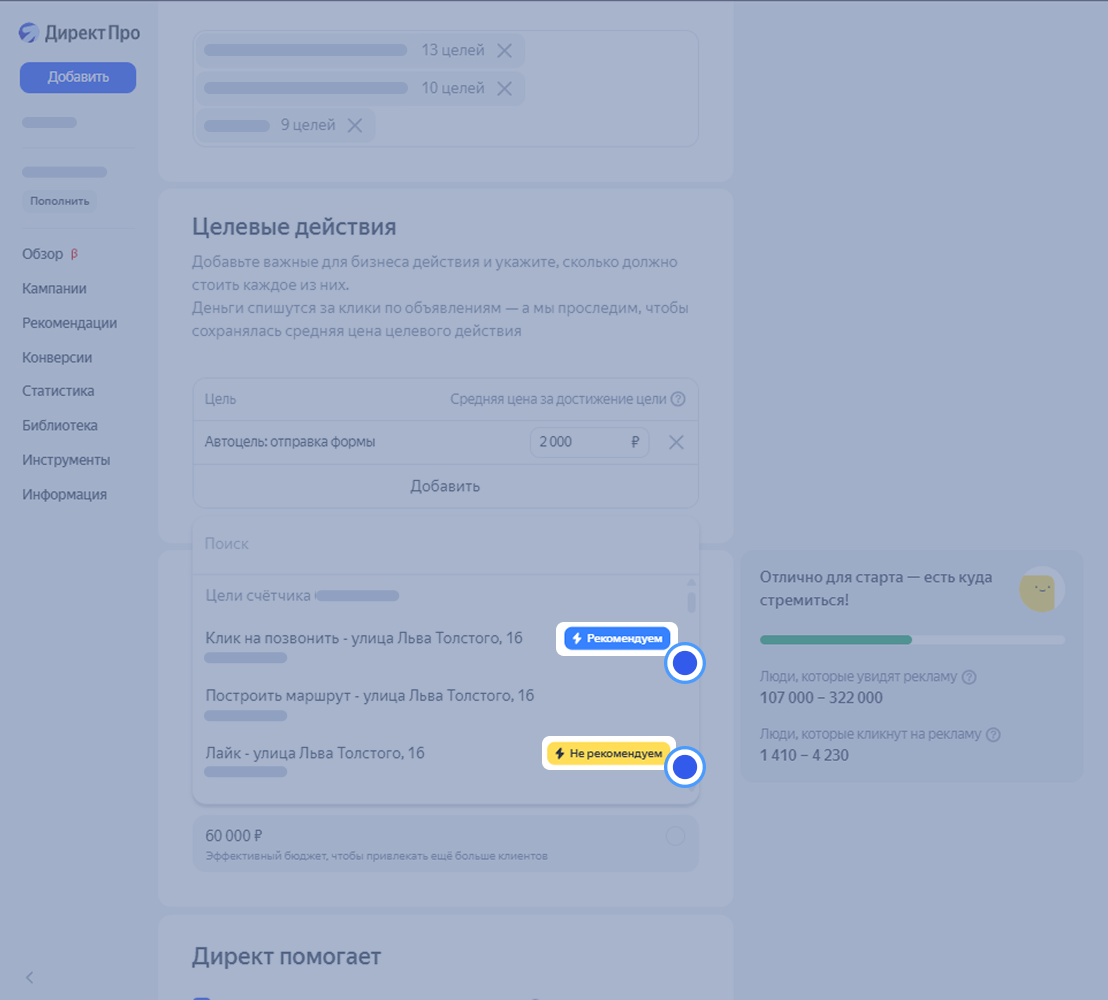Screen dimensions: 1108x1000
Task: Select the 60 000 ₽ budget radio button
Action: click(x=676, y=837)
